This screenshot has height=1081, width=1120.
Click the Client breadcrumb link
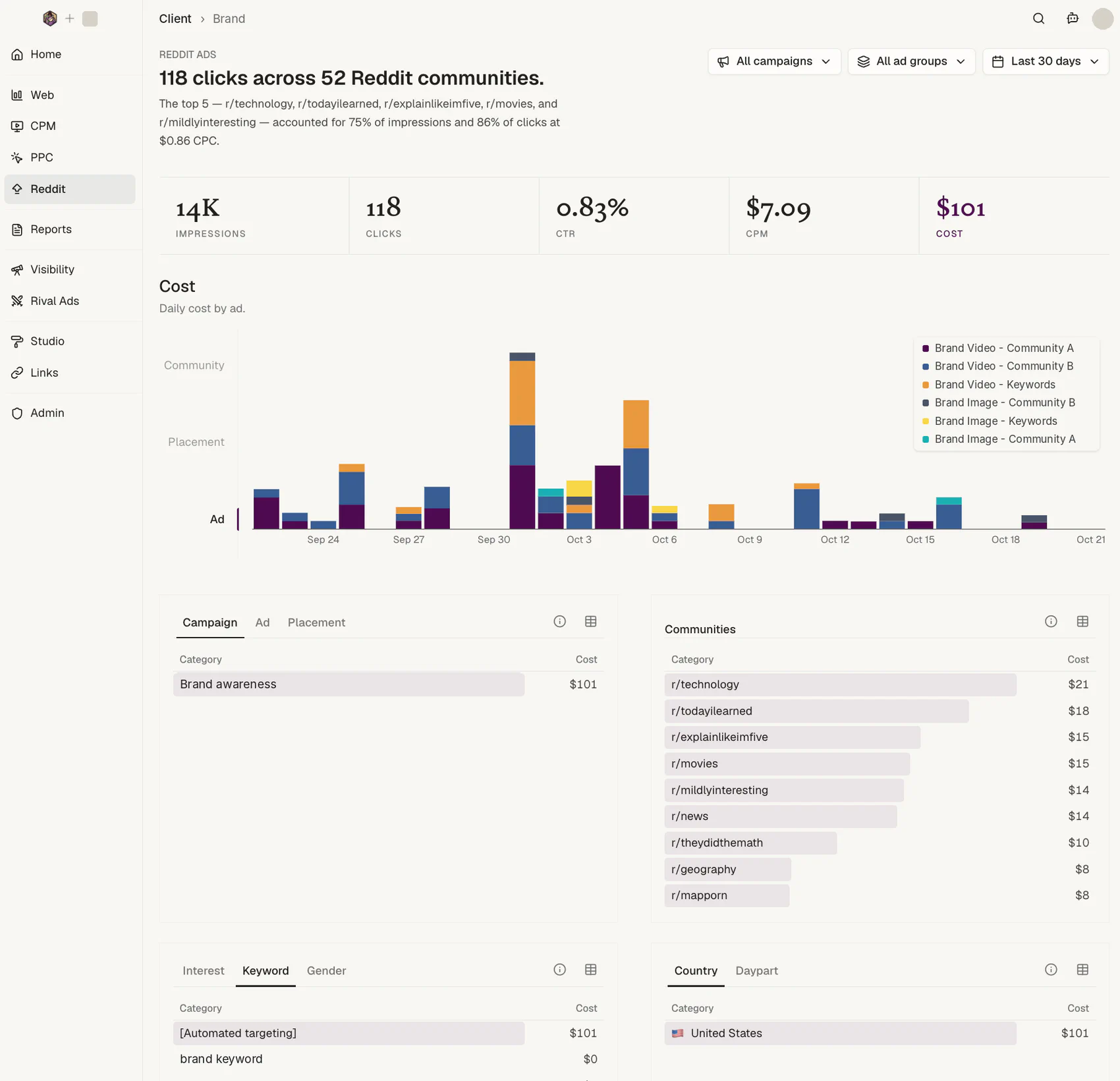point(175,18)
